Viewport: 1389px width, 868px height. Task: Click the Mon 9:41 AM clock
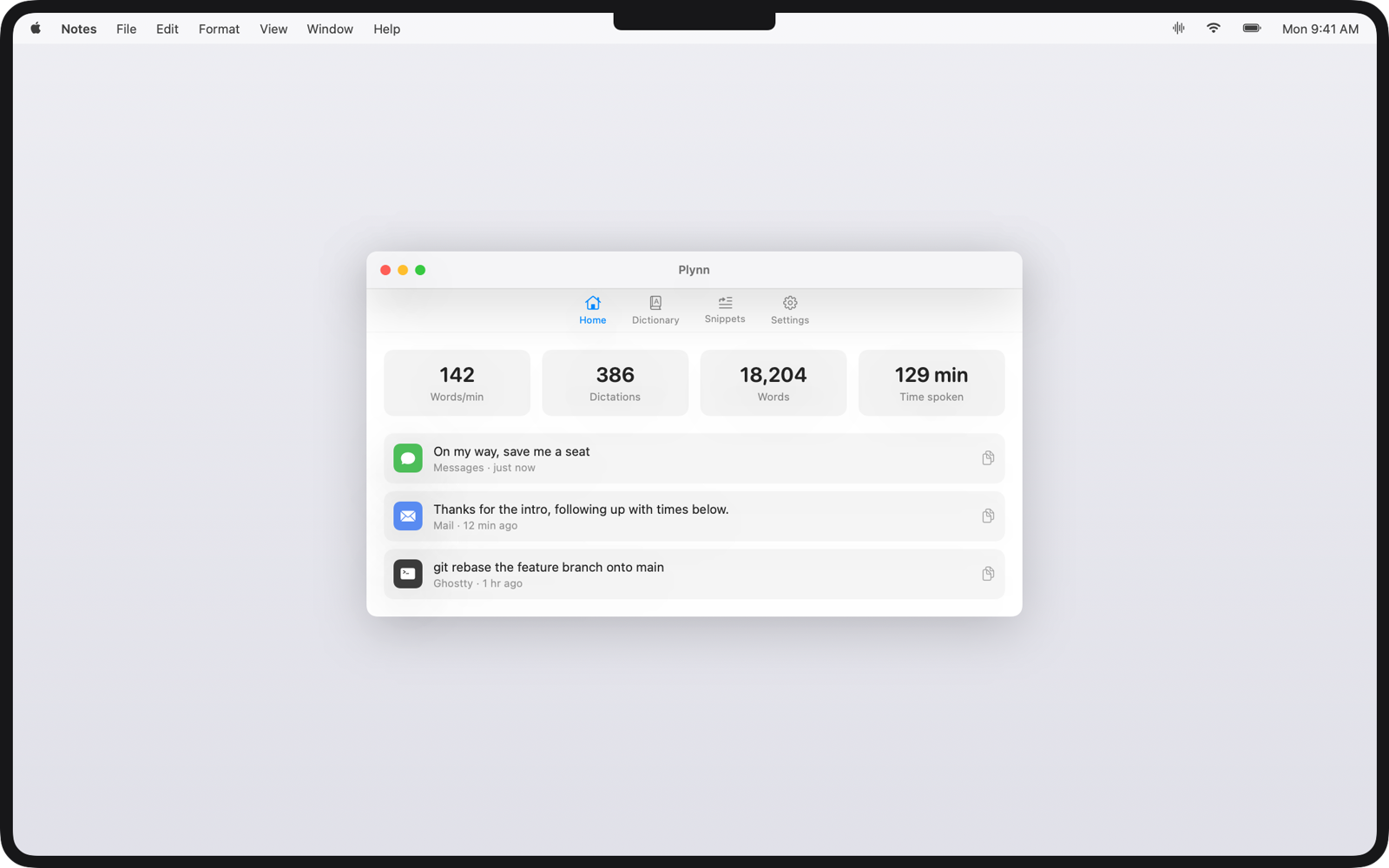pos(1320,29)
